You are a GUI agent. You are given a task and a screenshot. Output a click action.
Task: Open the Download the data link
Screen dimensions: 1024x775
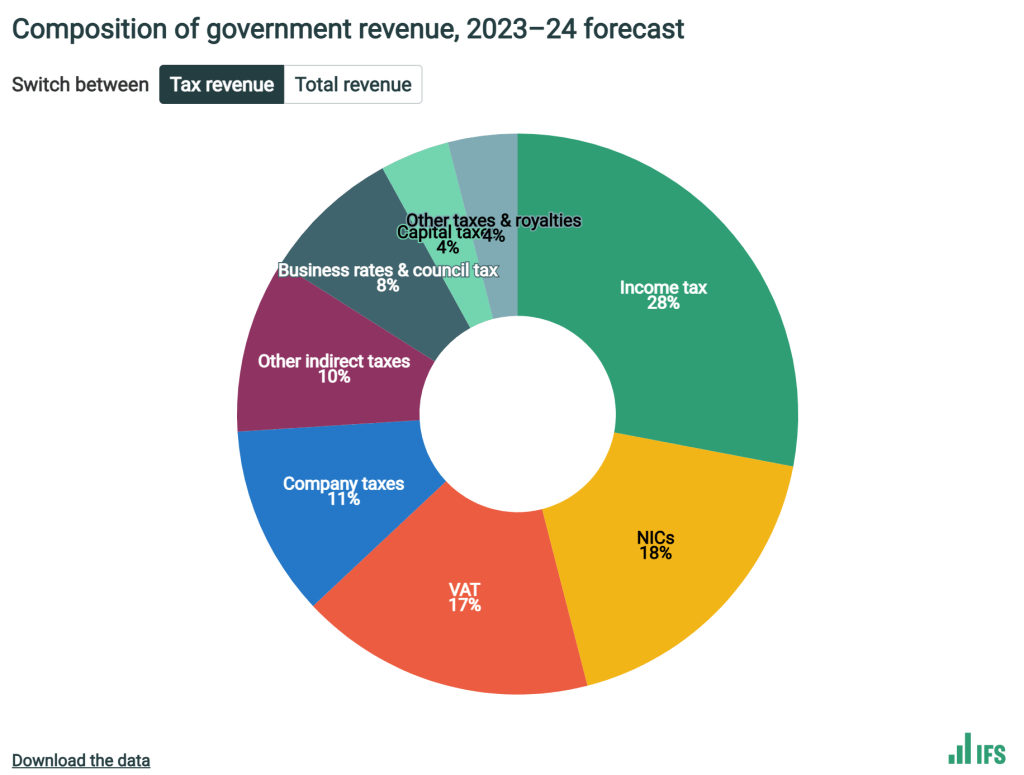(81, 760)
